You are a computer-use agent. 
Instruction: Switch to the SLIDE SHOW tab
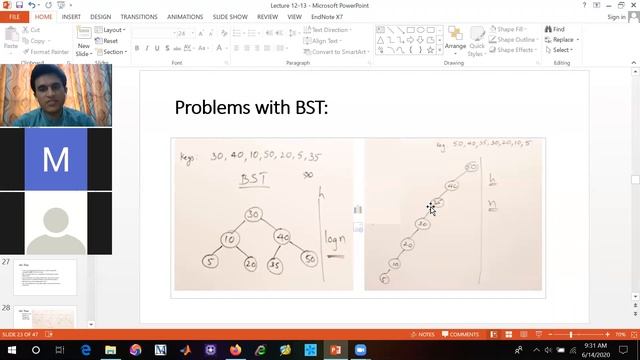[230, 17]
